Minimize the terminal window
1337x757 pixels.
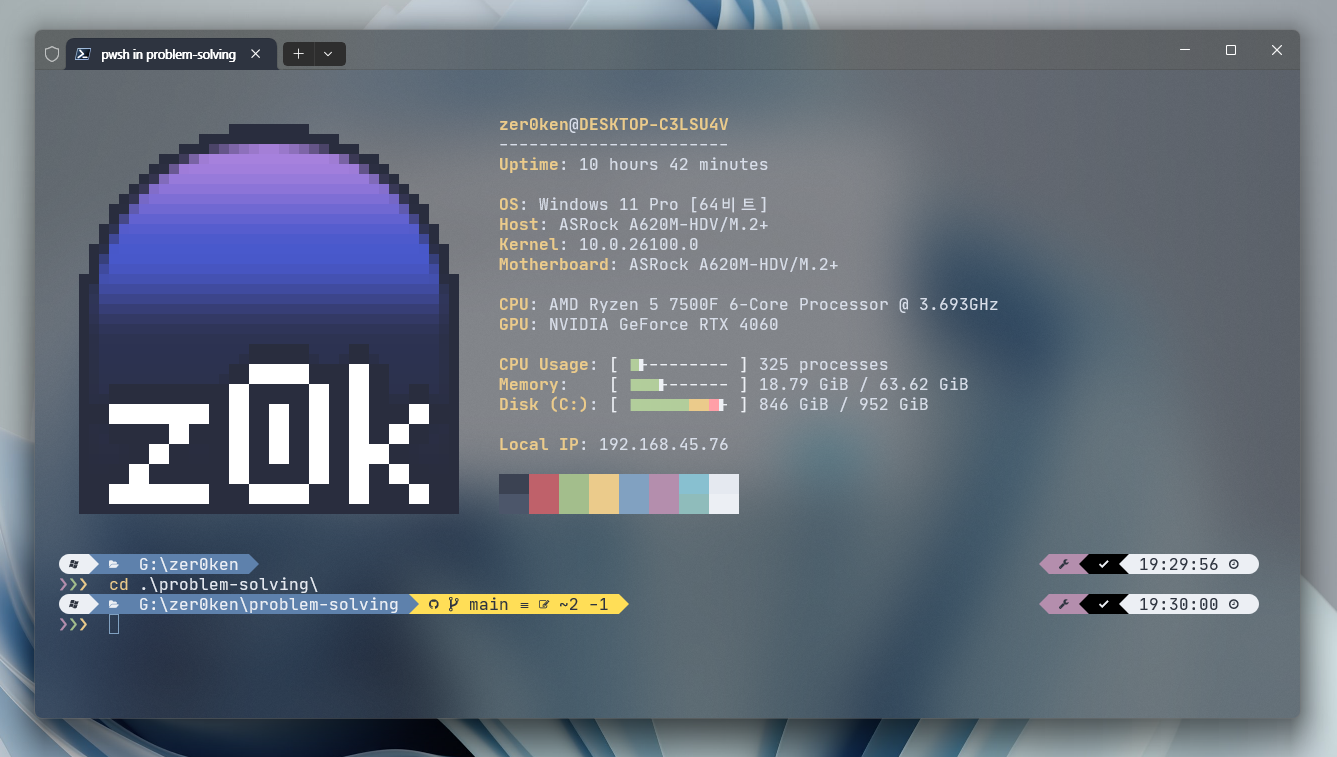pos(1185,50)
